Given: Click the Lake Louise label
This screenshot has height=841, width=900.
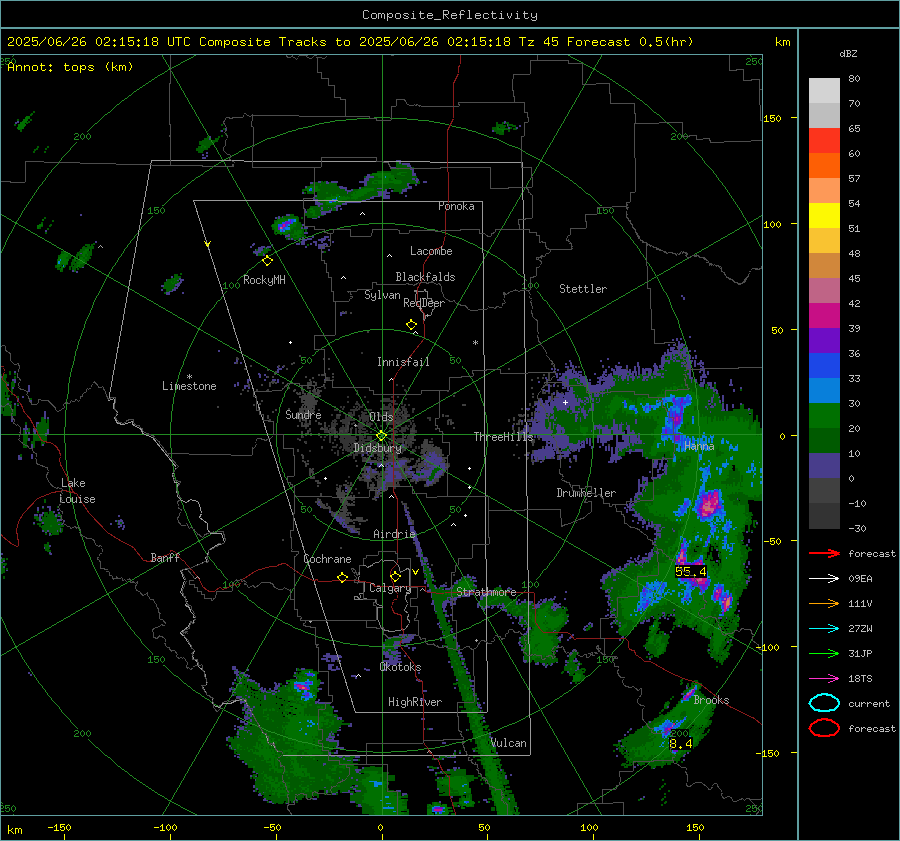Looking at the screenshot, I should pyautogui.click(x=77, y=491).
